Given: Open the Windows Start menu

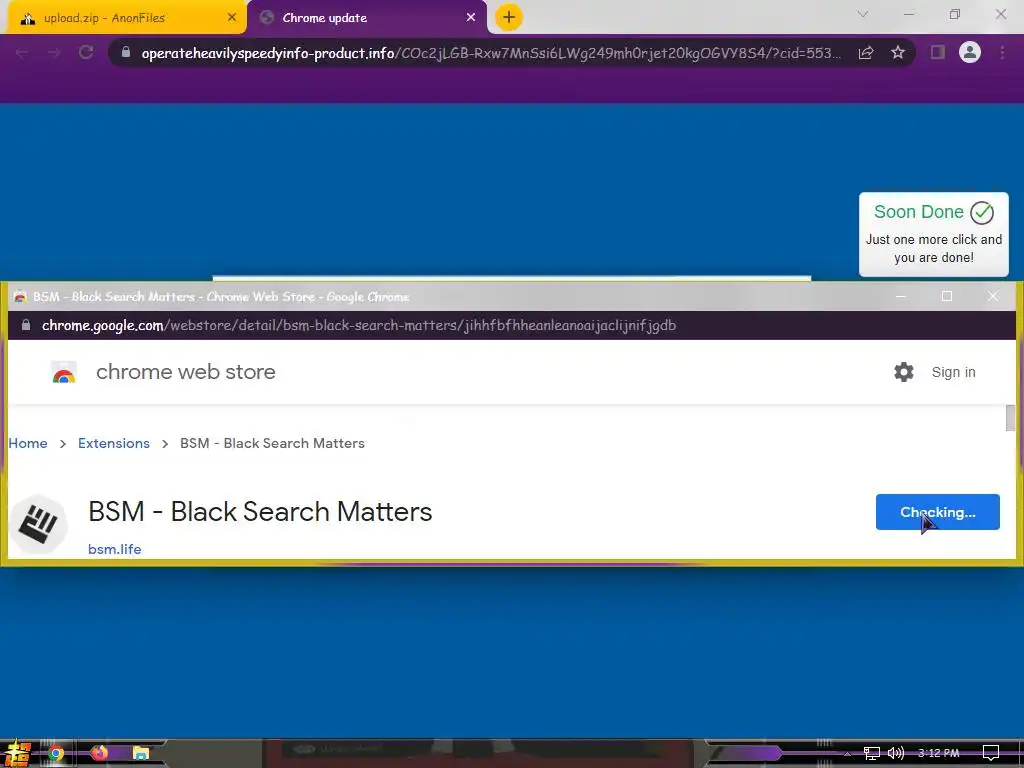Looking at the screenshot, I should click(17, 754).
